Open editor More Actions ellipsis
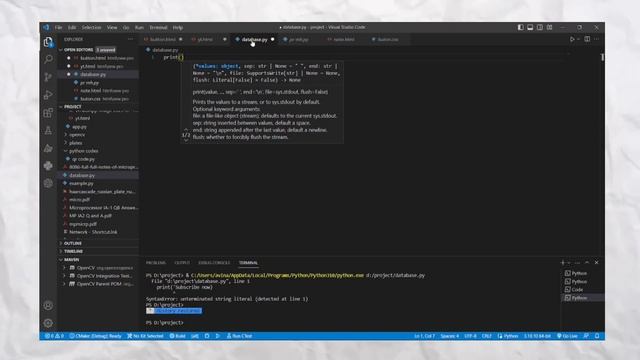640x360 pixels. coord(596,39)
